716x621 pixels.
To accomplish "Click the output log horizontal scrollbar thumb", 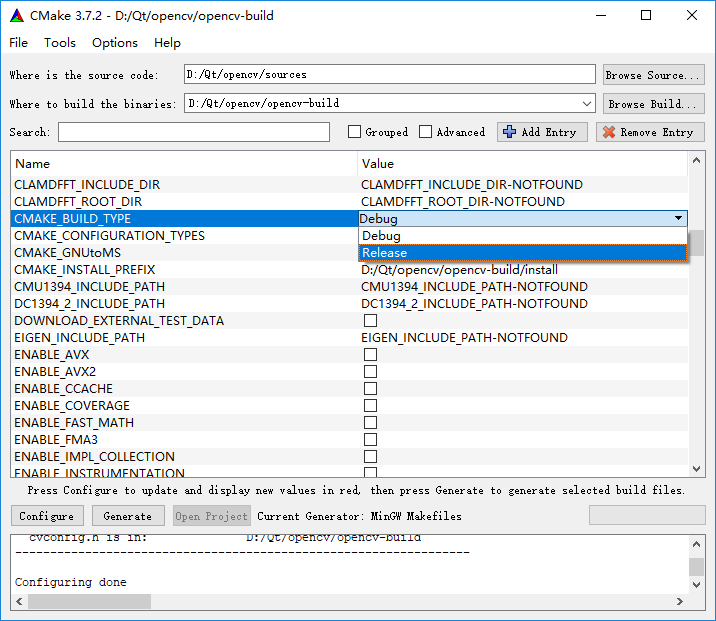I will coord(90,601).
